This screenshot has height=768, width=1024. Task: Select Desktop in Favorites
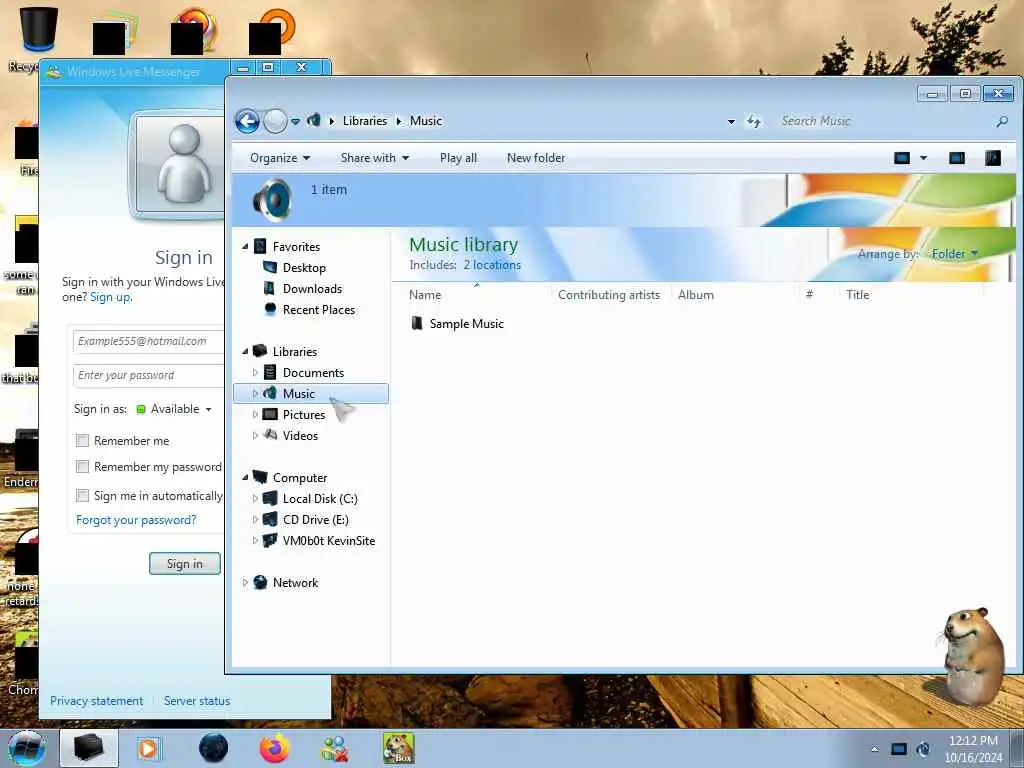tap(304, 268)
